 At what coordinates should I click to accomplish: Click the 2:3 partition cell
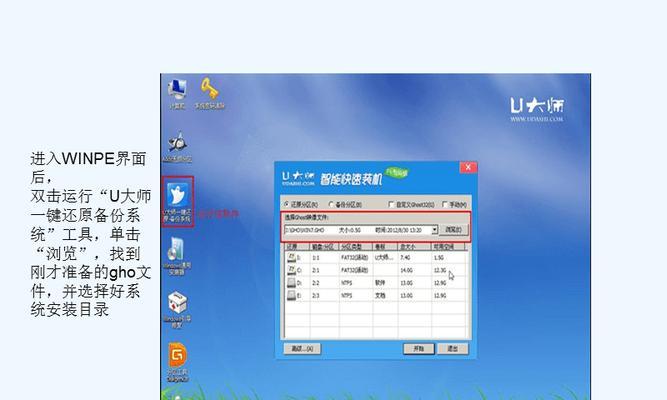click(x=316, y=295)
